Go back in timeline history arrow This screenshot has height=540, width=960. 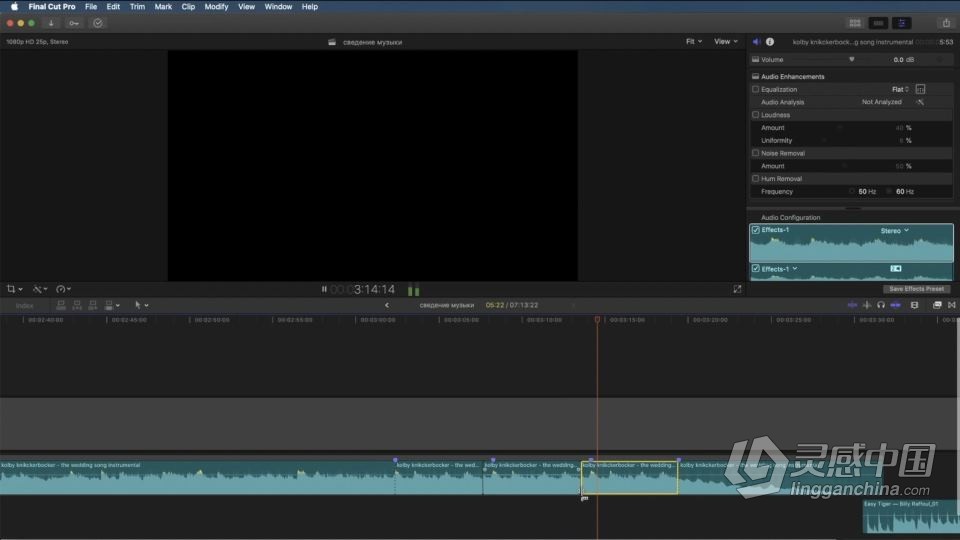pos(386,305)
